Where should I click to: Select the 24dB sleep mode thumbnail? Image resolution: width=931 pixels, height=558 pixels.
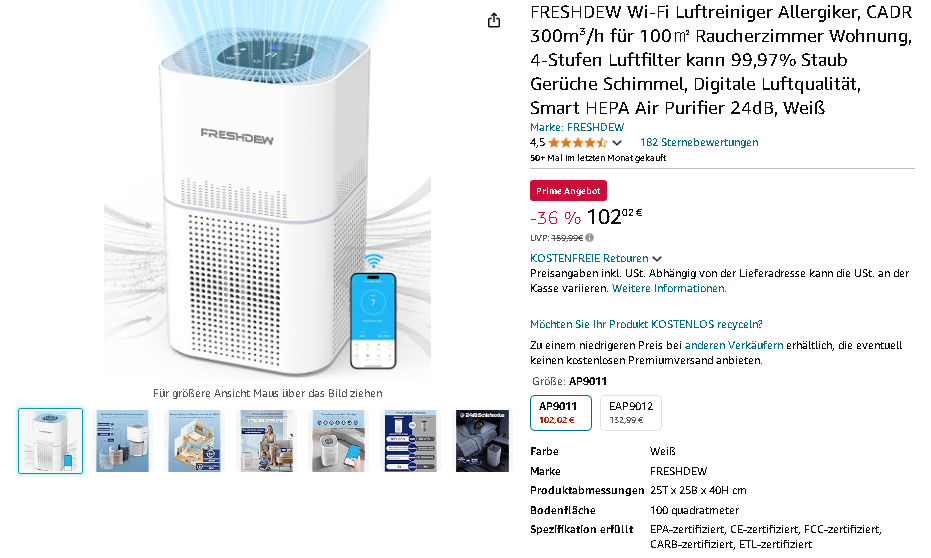tap(482, 440)
